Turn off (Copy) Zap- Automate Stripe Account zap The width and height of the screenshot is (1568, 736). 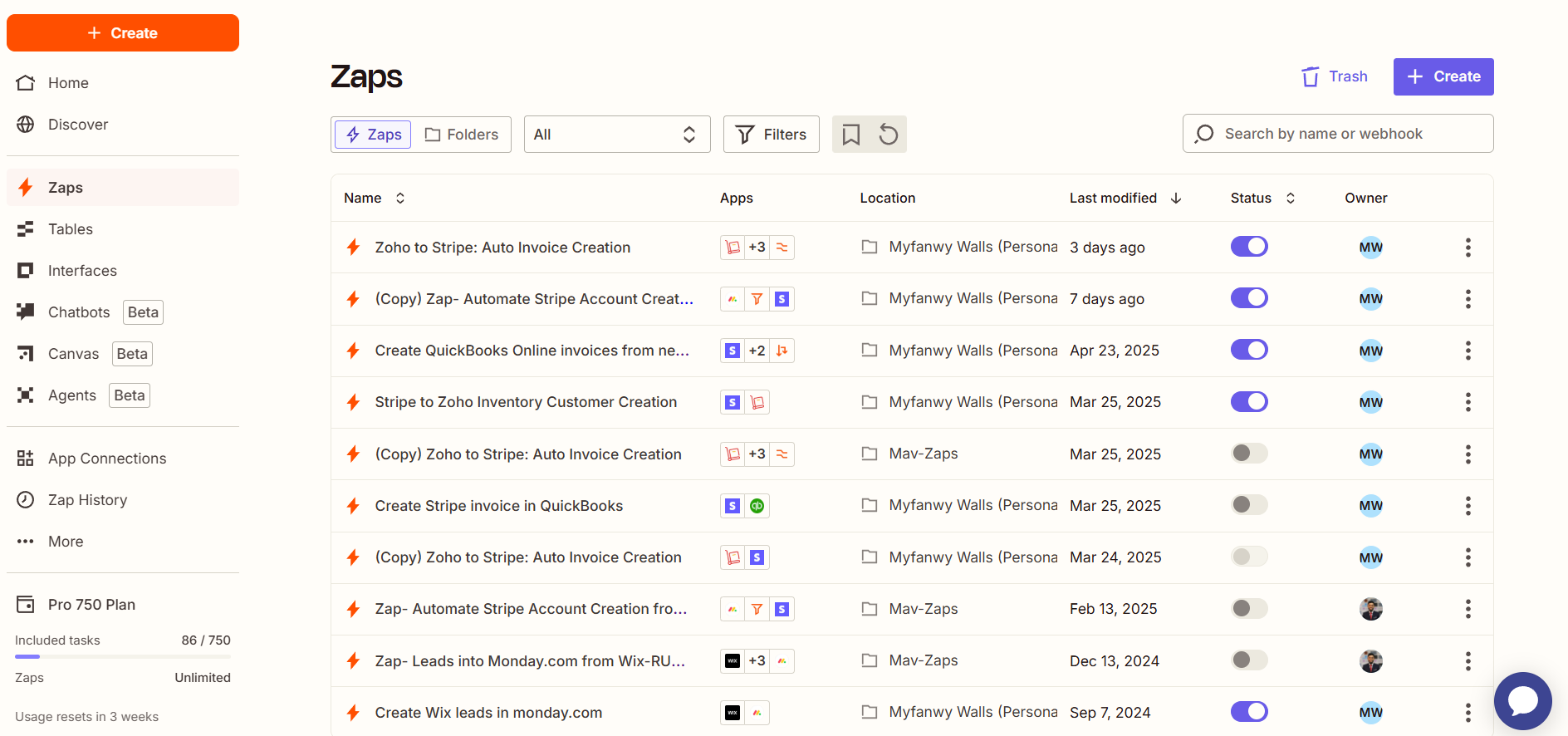coord(1249,298)
